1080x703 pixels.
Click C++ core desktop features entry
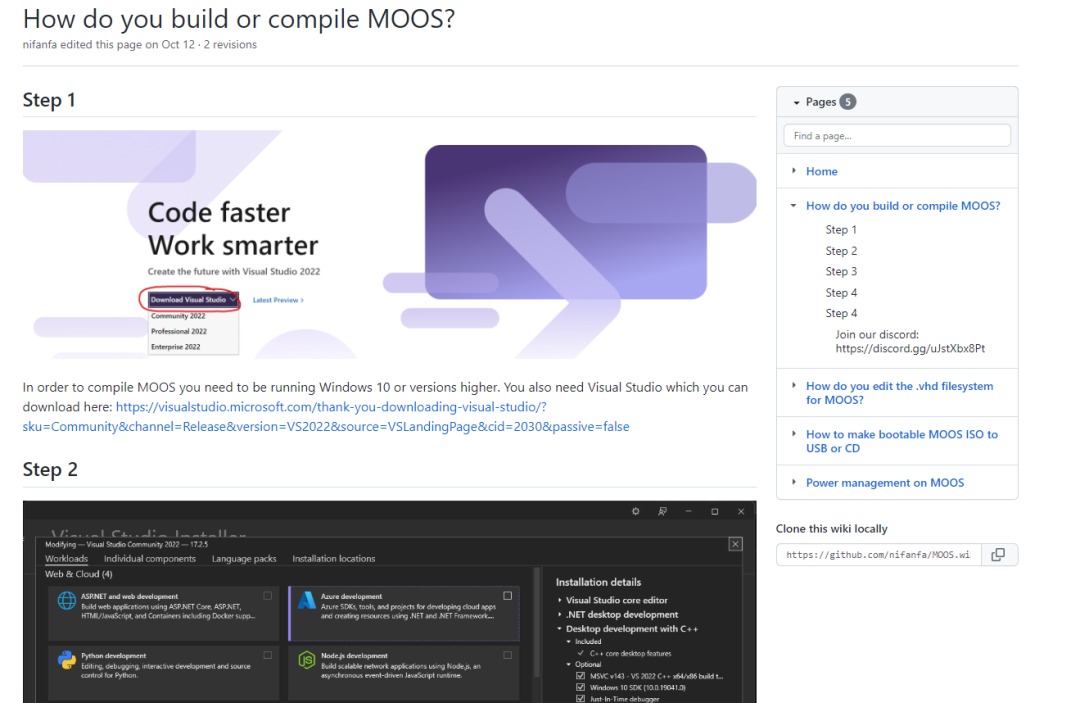(x=630, y=653)
